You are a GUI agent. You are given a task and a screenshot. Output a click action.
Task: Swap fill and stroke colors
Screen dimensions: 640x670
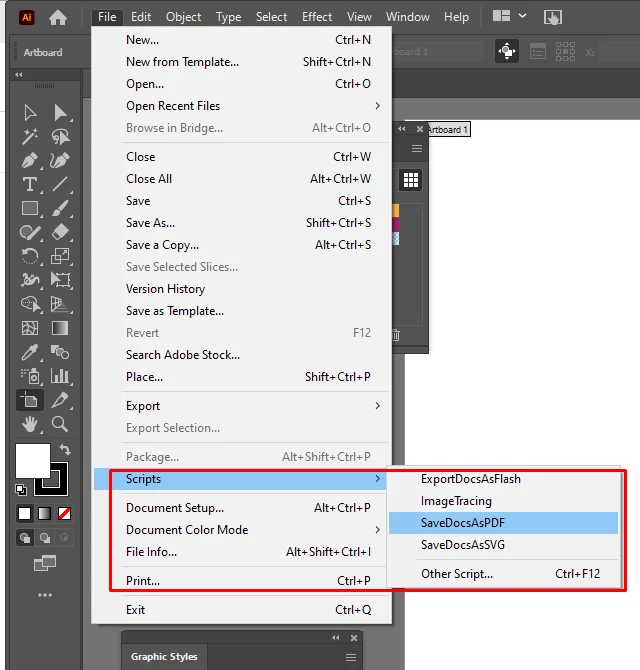(65, 450)
